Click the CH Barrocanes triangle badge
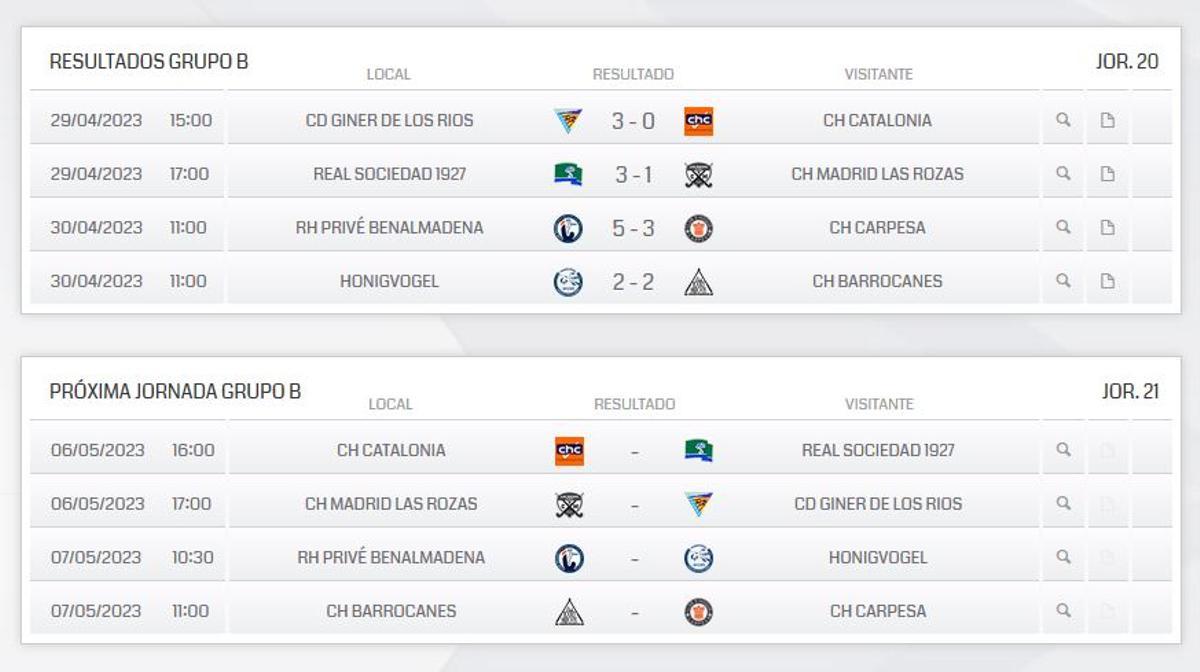The image size is (1200, 672). click(699, 281)
